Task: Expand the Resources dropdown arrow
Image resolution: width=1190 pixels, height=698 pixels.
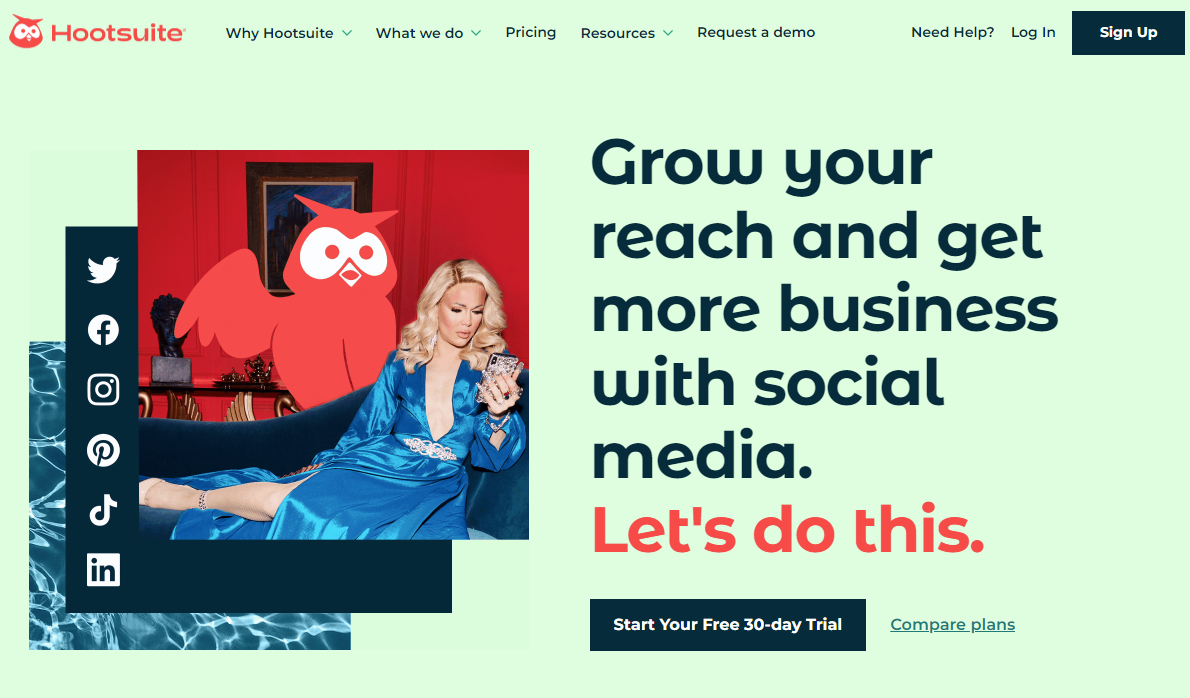Action: pyautogui.click(x=668, y=33)
